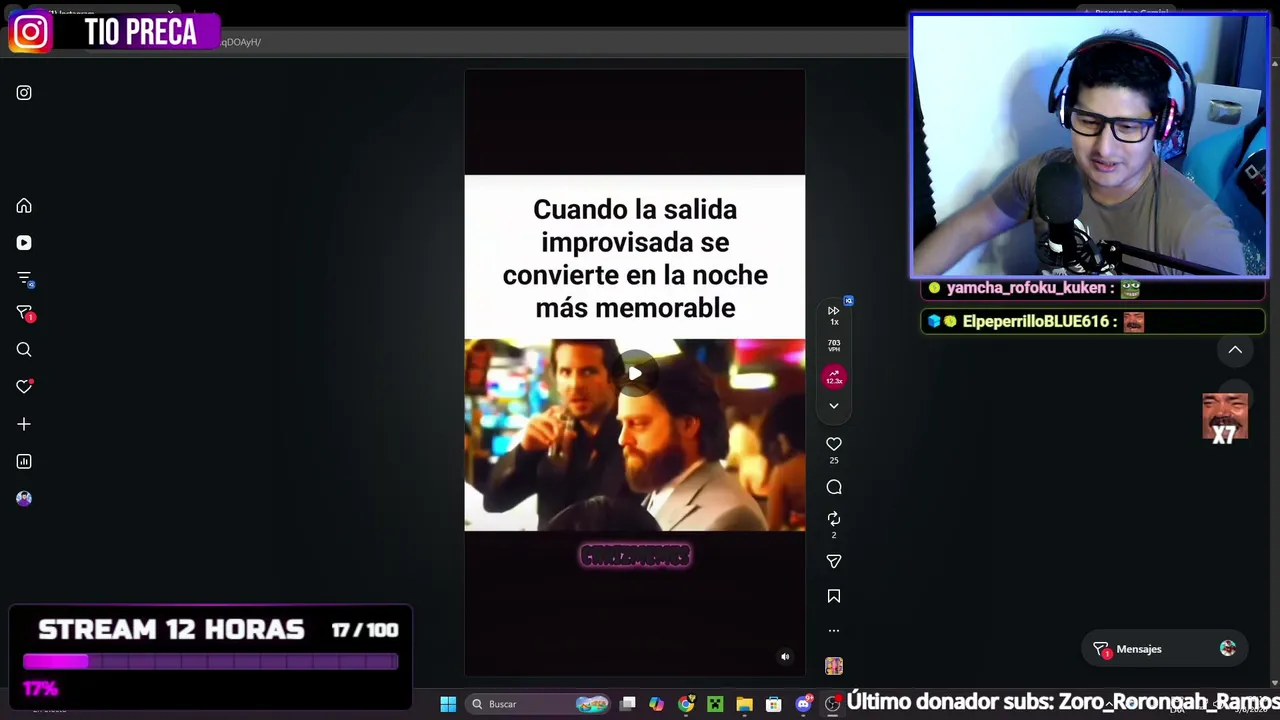Change the 1x playback speed

[x=834, y=315]
